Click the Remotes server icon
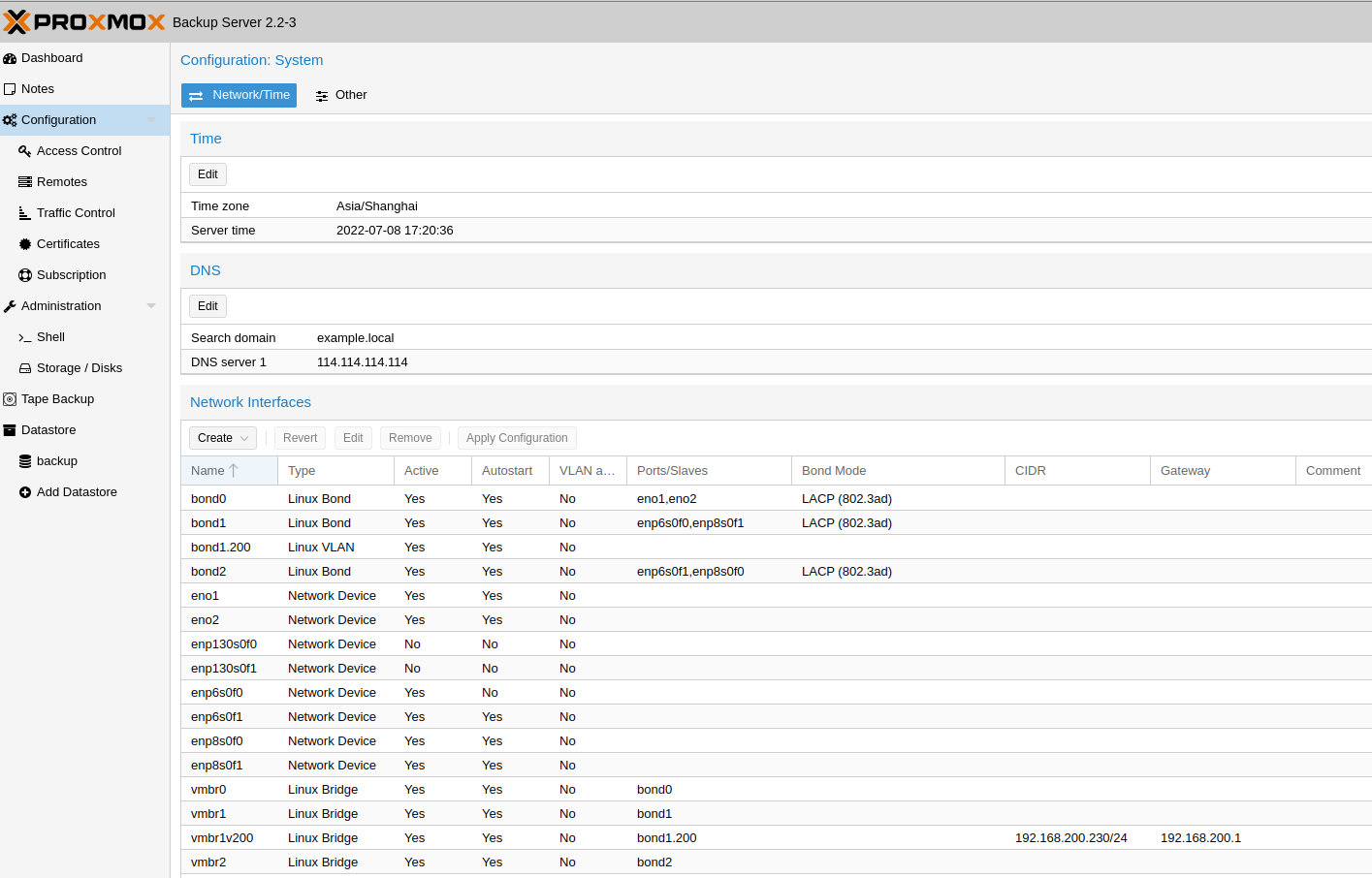Screen dimensions: 1372x878 click(x=25, y=182)
